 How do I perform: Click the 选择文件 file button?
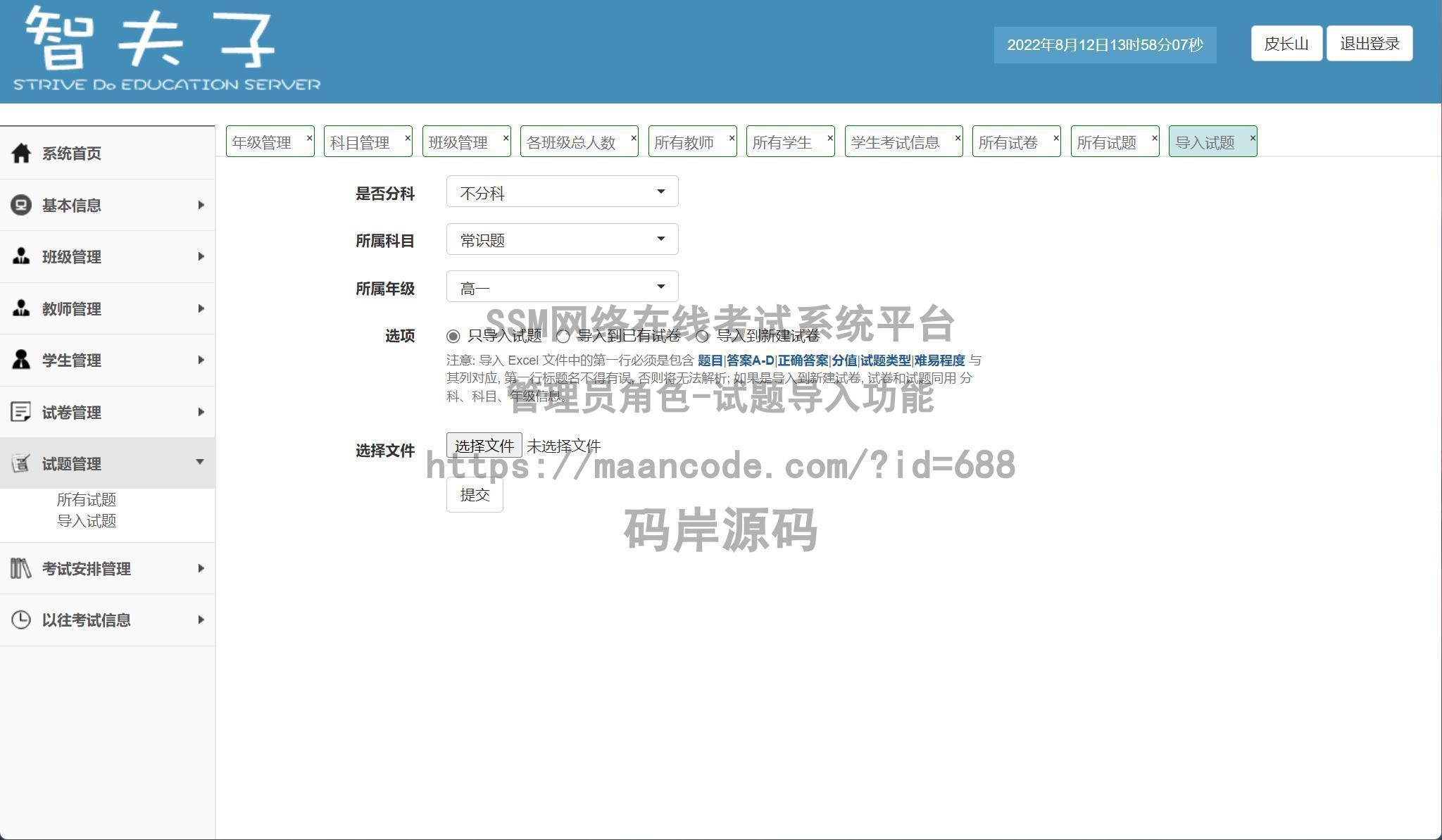pos(484,446)
